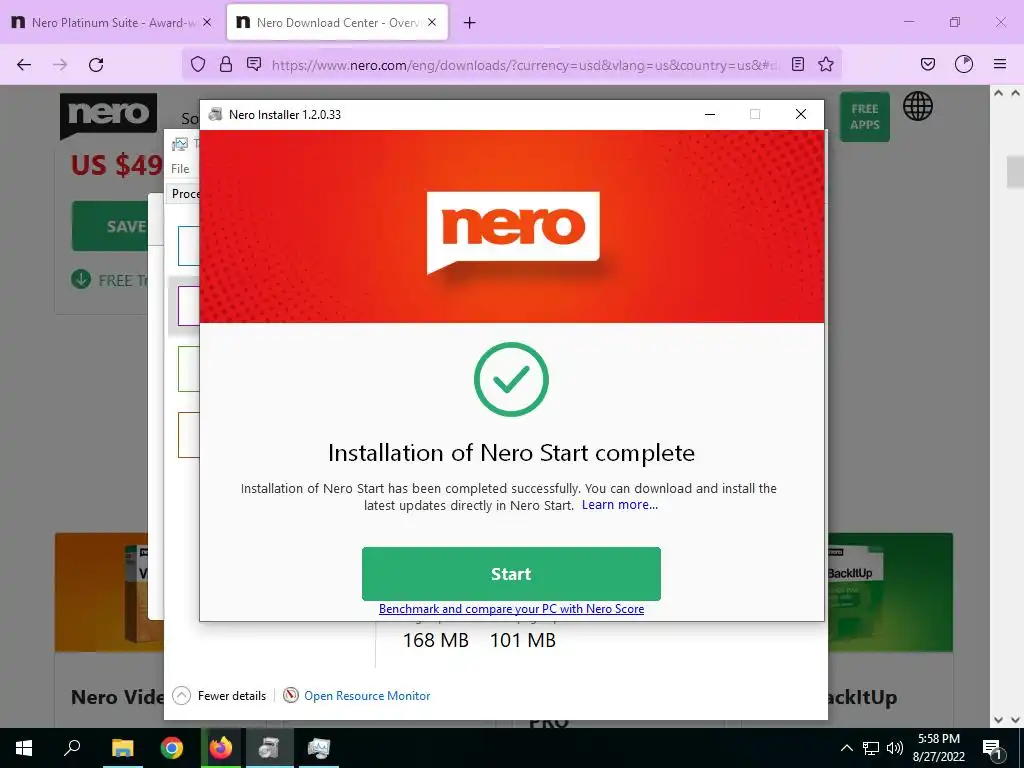Click the FREE APPS button on webpage
The image size is (1024, 768).
pyautogui.click(x=865, y=117)
